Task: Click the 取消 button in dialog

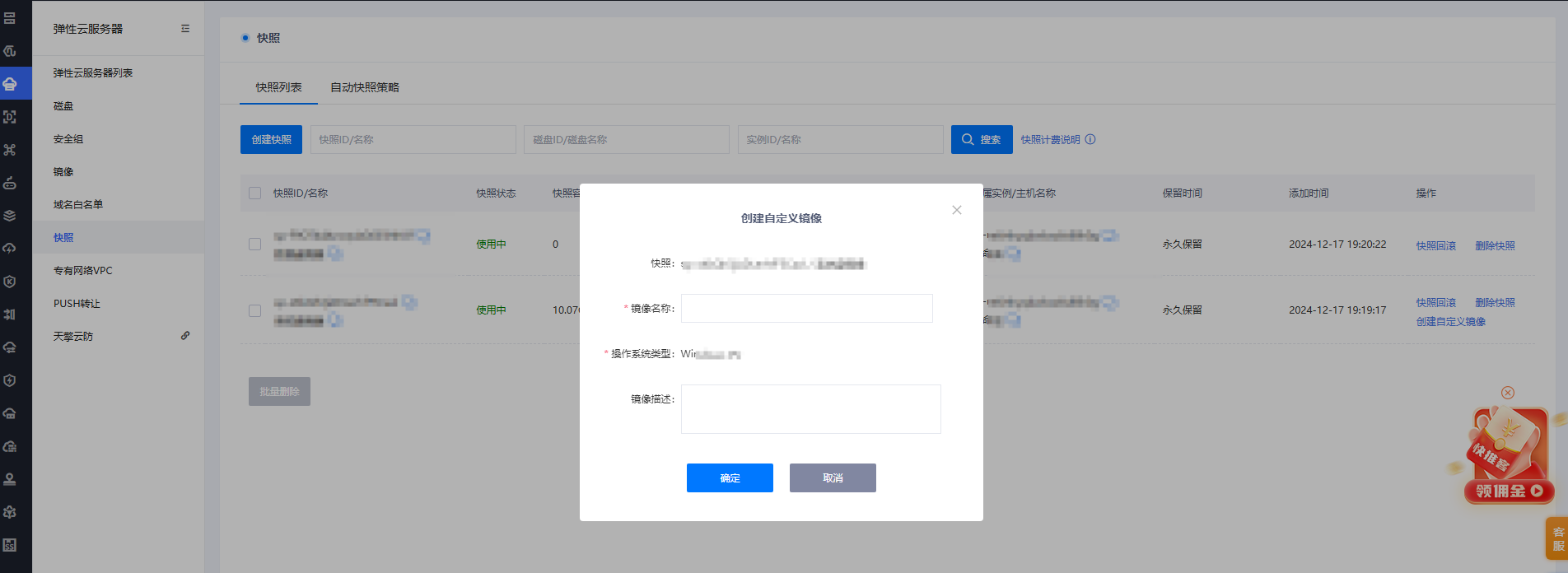Action: pyautogui.click(x=833, y=478)
